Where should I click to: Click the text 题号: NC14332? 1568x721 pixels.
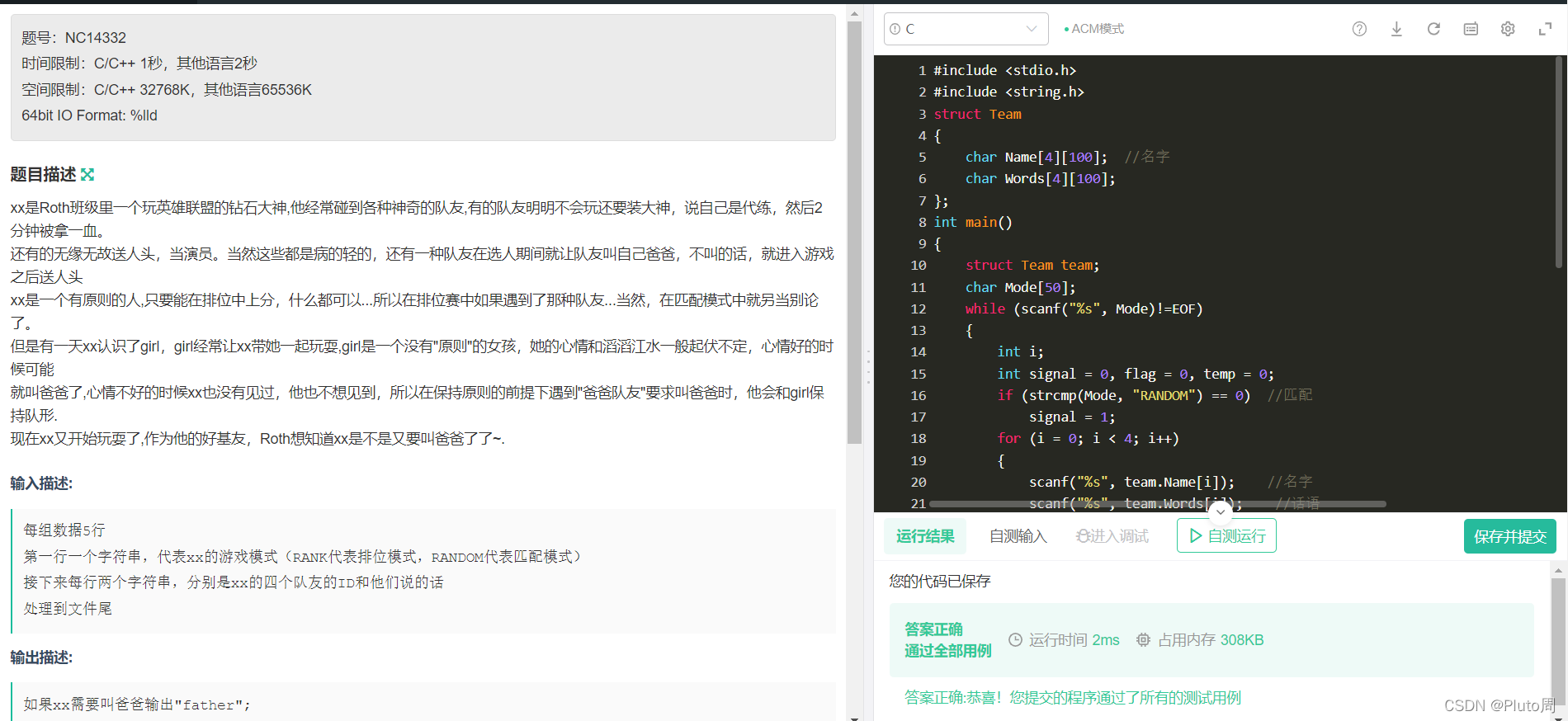[x=73, y=38]
